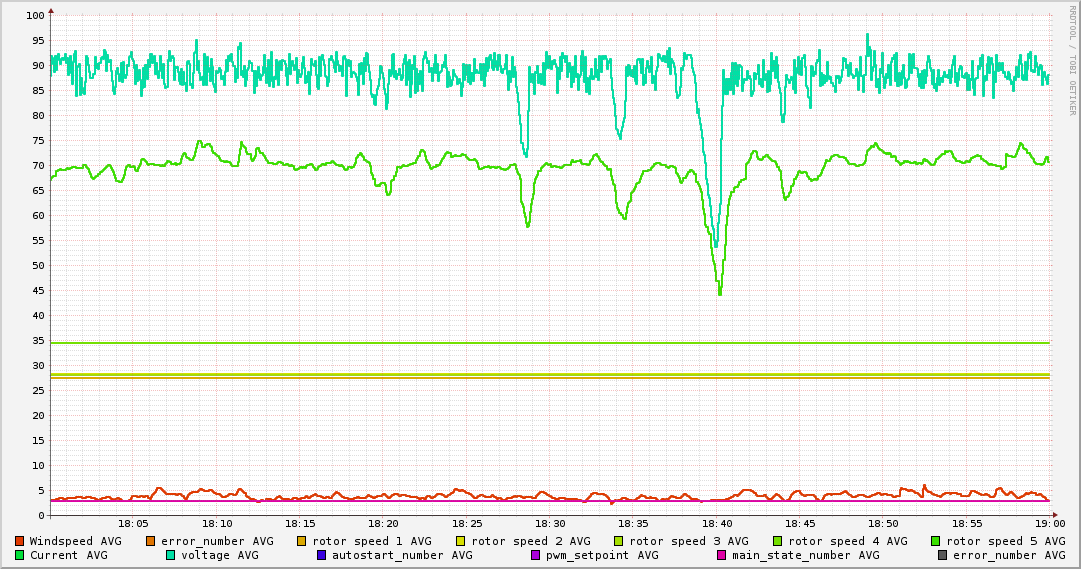Screen dimensions: 1081x569
Task: Click the 'rotor speed 4 AVG' label
Action: coord(848,541)
